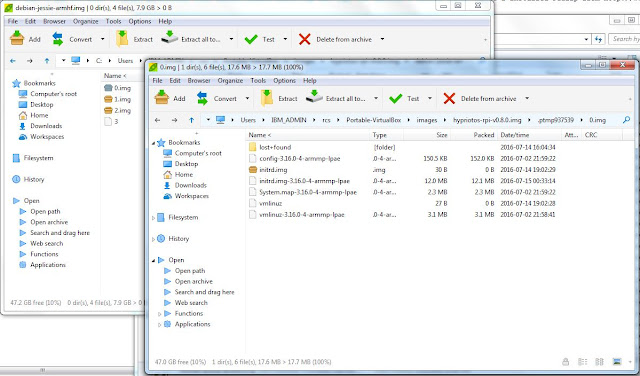This screenshot has height=376, width=640.
Task: Click Add icon in front 0.img window
Action: [x=162, y=98]
